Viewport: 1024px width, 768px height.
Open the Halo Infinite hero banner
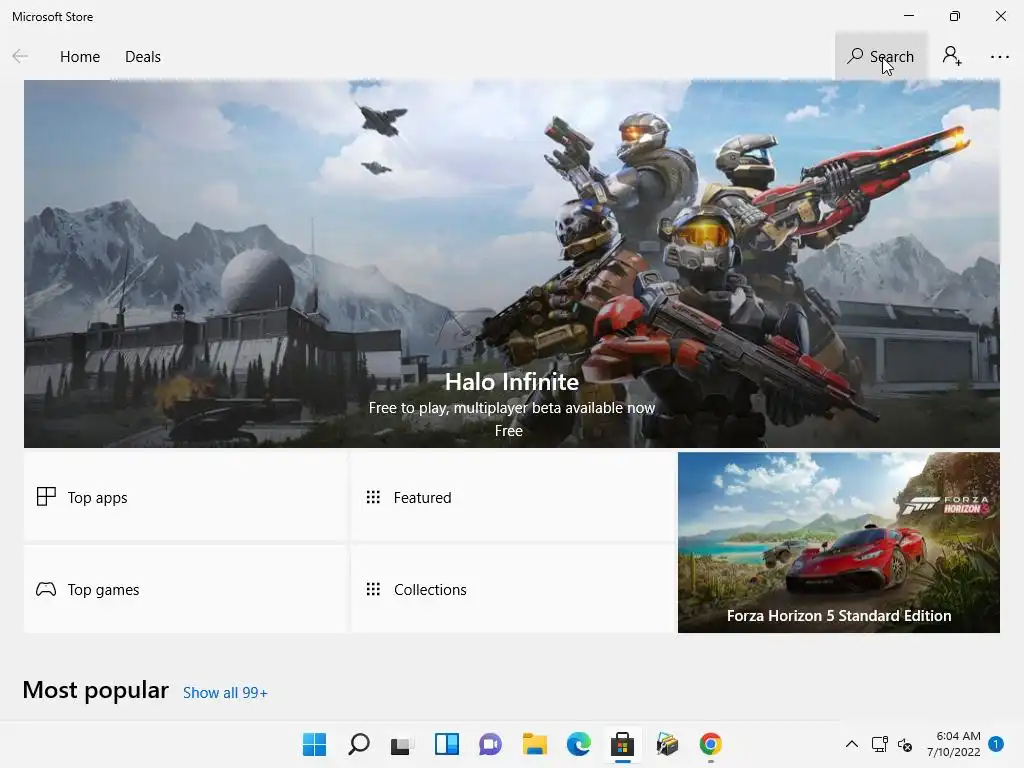click(511, 264)
